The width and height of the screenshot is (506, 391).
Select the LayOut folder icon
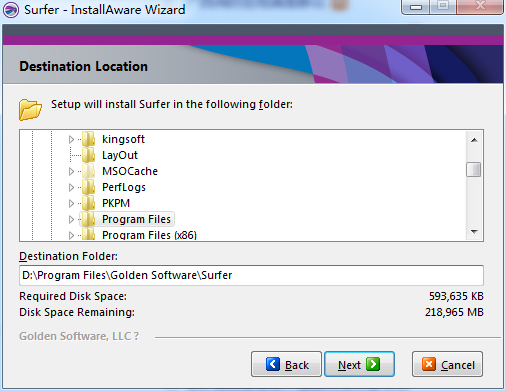[x=89, y=155]
